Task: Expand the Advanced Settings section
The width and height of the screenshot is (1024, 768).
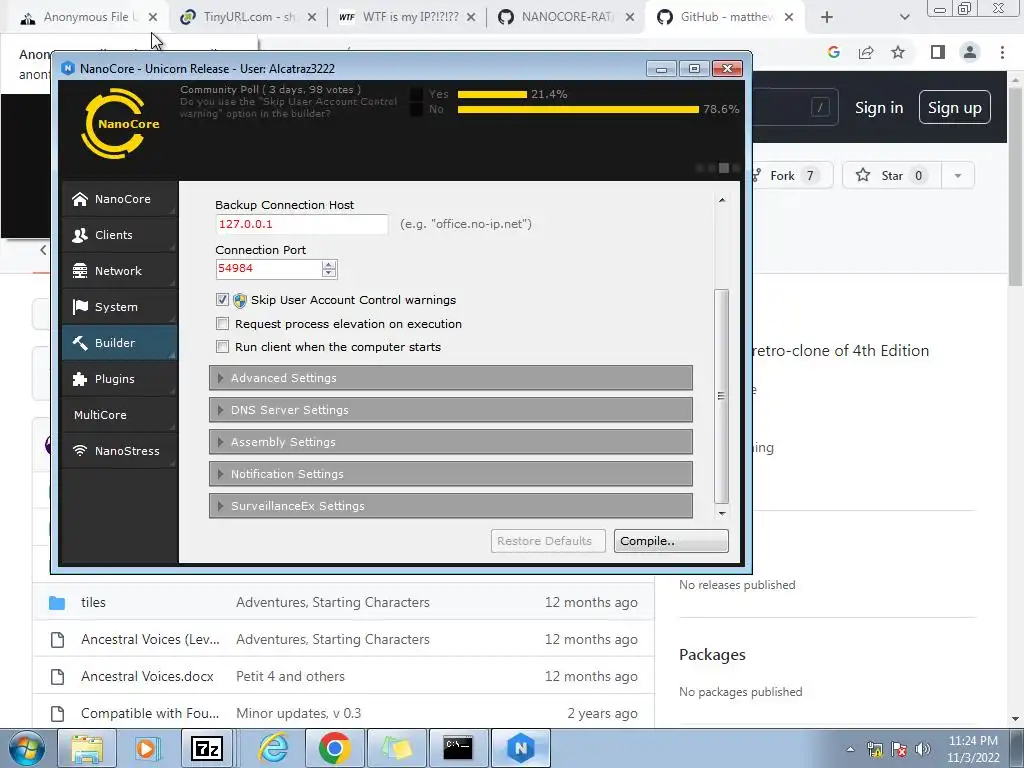Action: click(451, 378)
